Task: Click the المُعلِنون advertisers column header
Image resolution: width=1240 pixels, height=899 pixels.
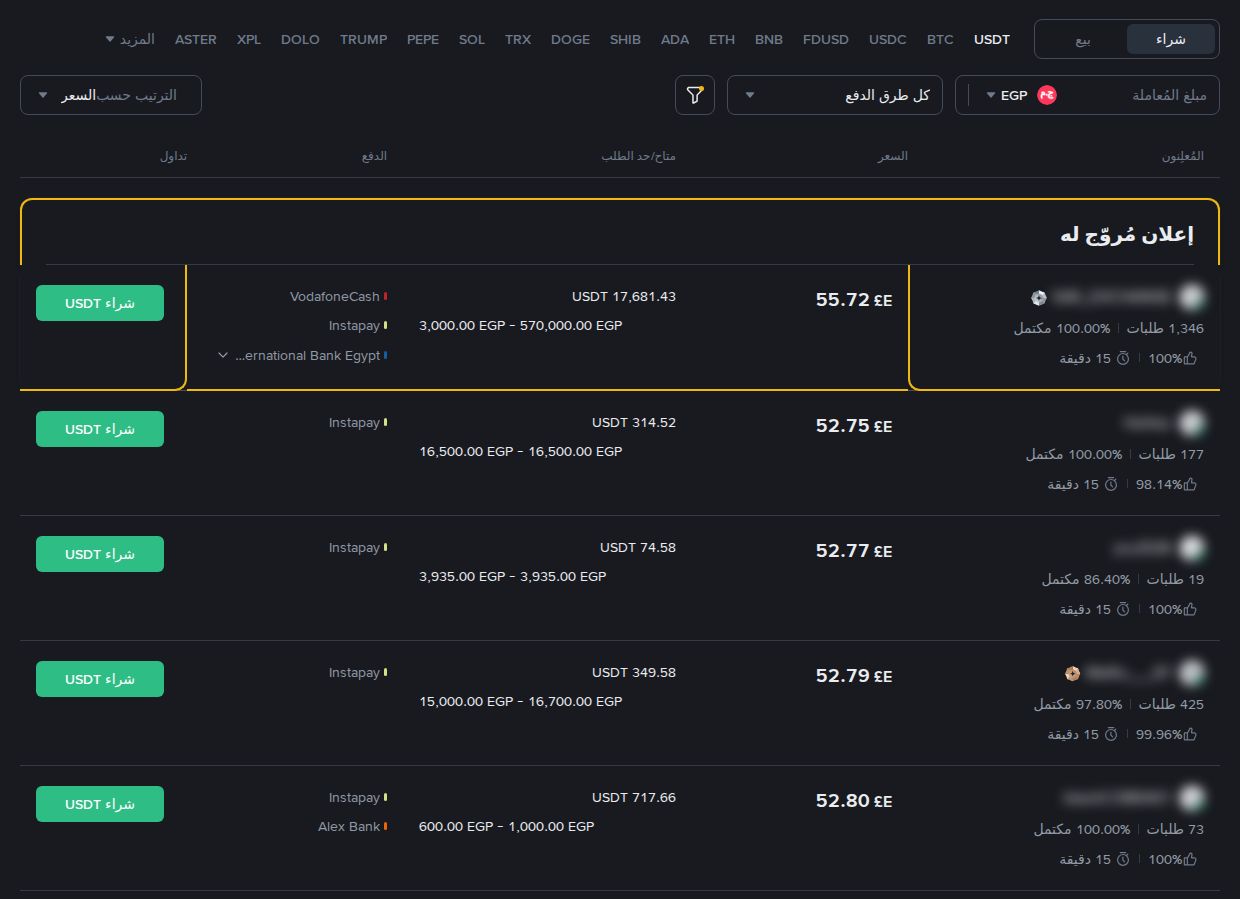Action: 1183,157
